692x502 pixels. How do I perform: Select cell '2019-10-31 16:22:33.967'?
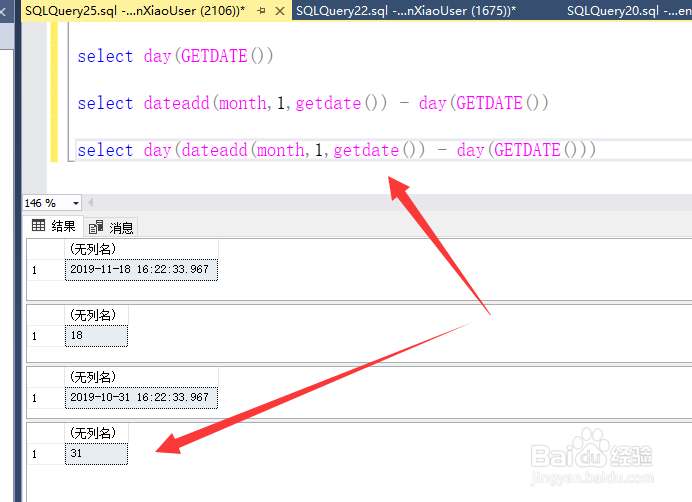point(141,397)
